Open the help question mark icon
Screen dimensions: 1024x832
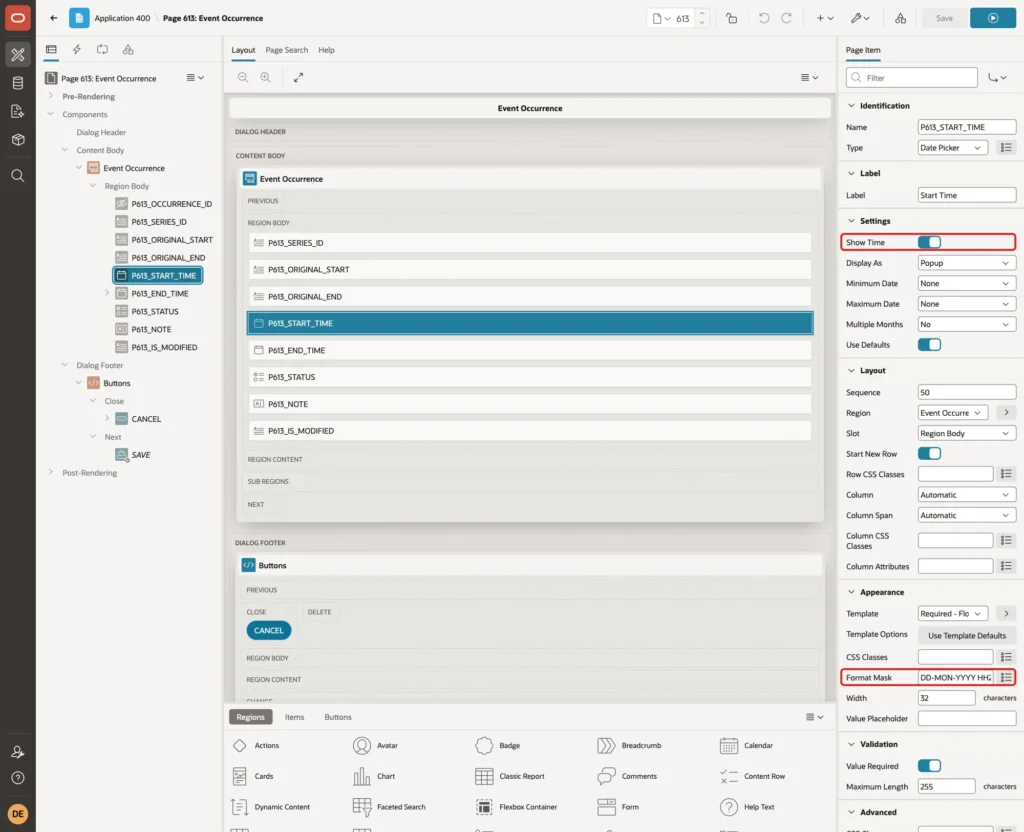click(18, 778)
